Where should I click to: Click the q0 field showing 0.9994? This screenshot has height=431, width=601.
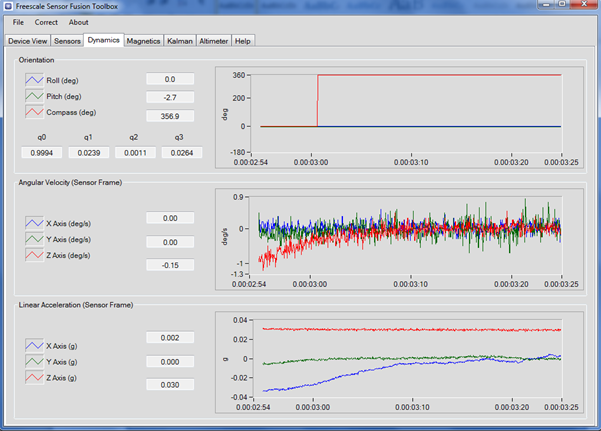click(41, 153)
